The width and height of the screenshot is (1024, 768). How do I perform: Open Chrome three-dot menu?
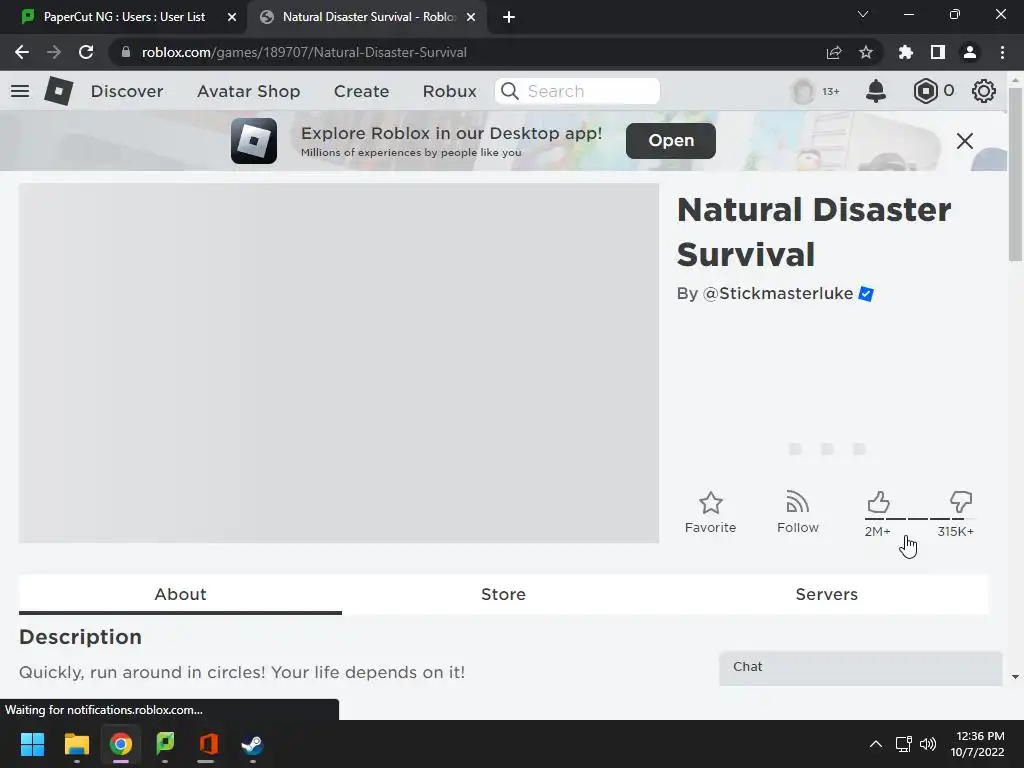[x=1002, y=52]
